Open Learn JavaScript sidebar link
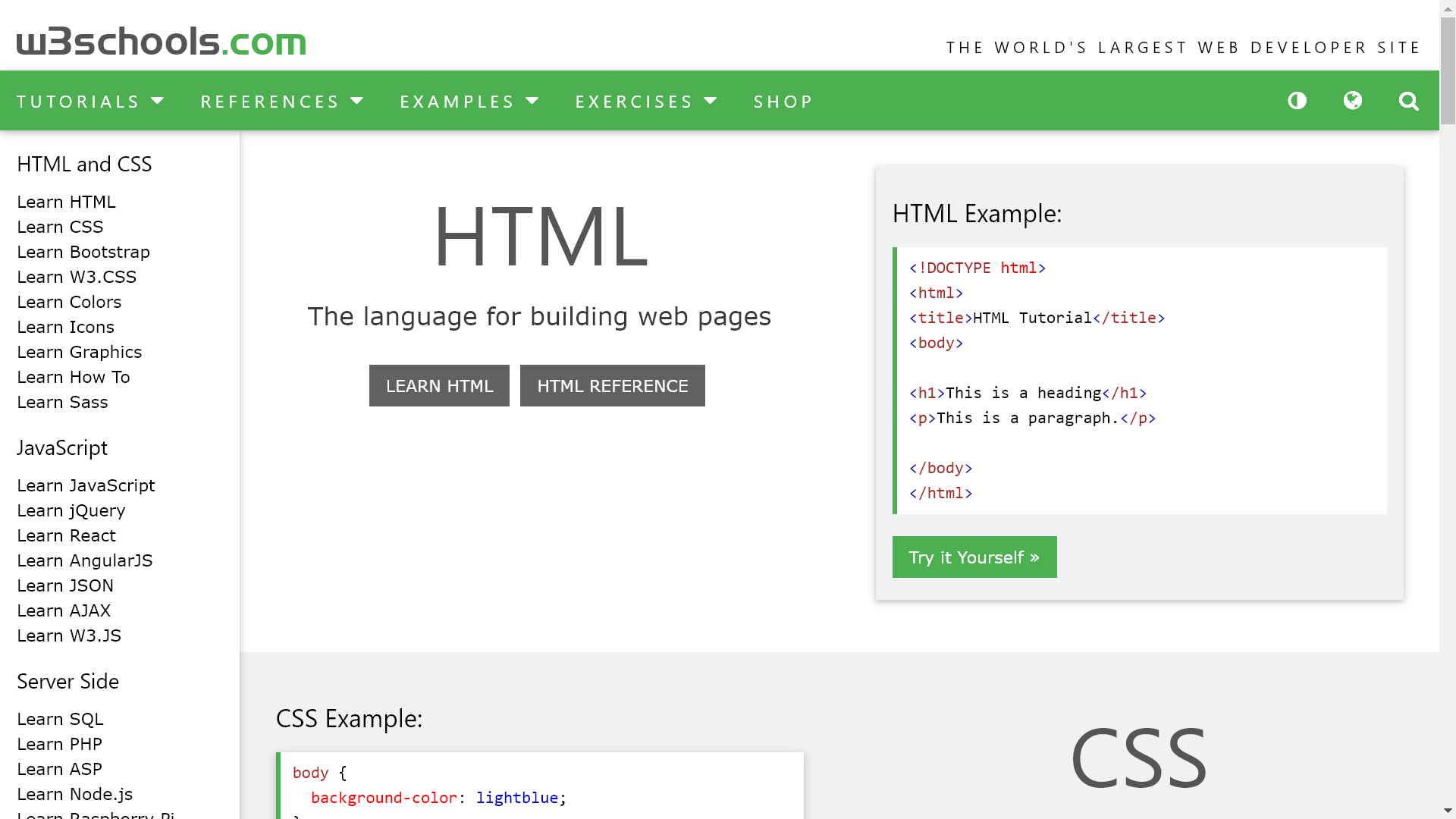 [x=86, y=485]
